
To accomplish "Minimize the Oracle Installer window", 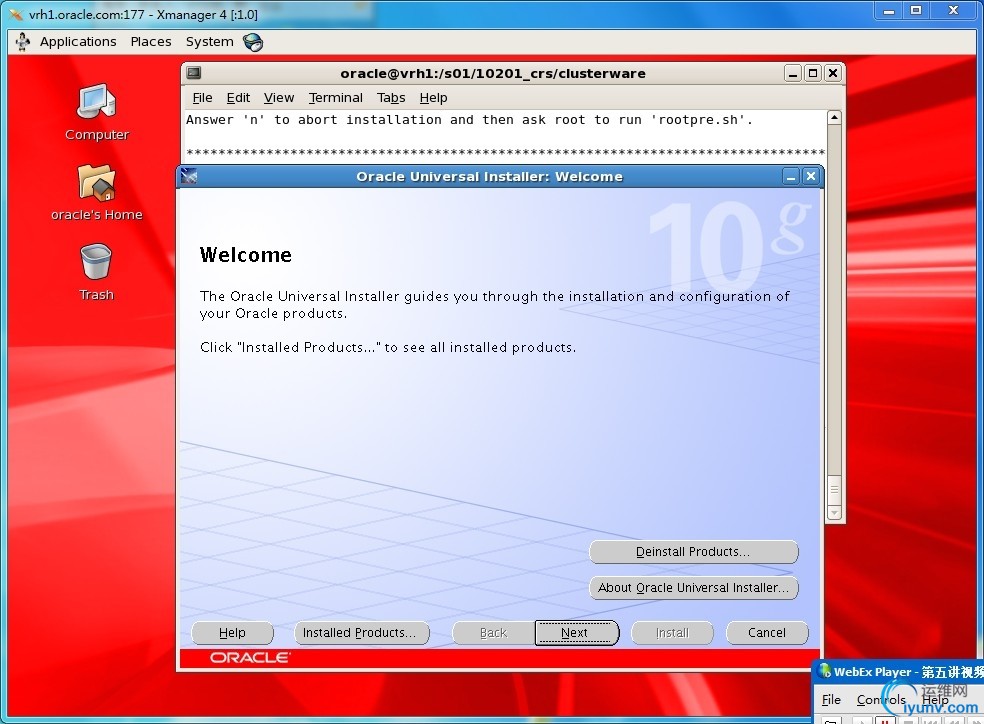I will coord(791,176).
